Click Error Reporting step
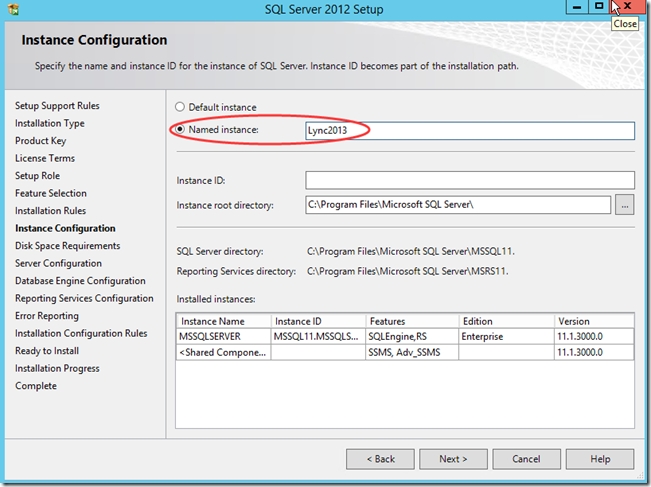This screenshot has width=651, height=487. (x=47, y=316)
